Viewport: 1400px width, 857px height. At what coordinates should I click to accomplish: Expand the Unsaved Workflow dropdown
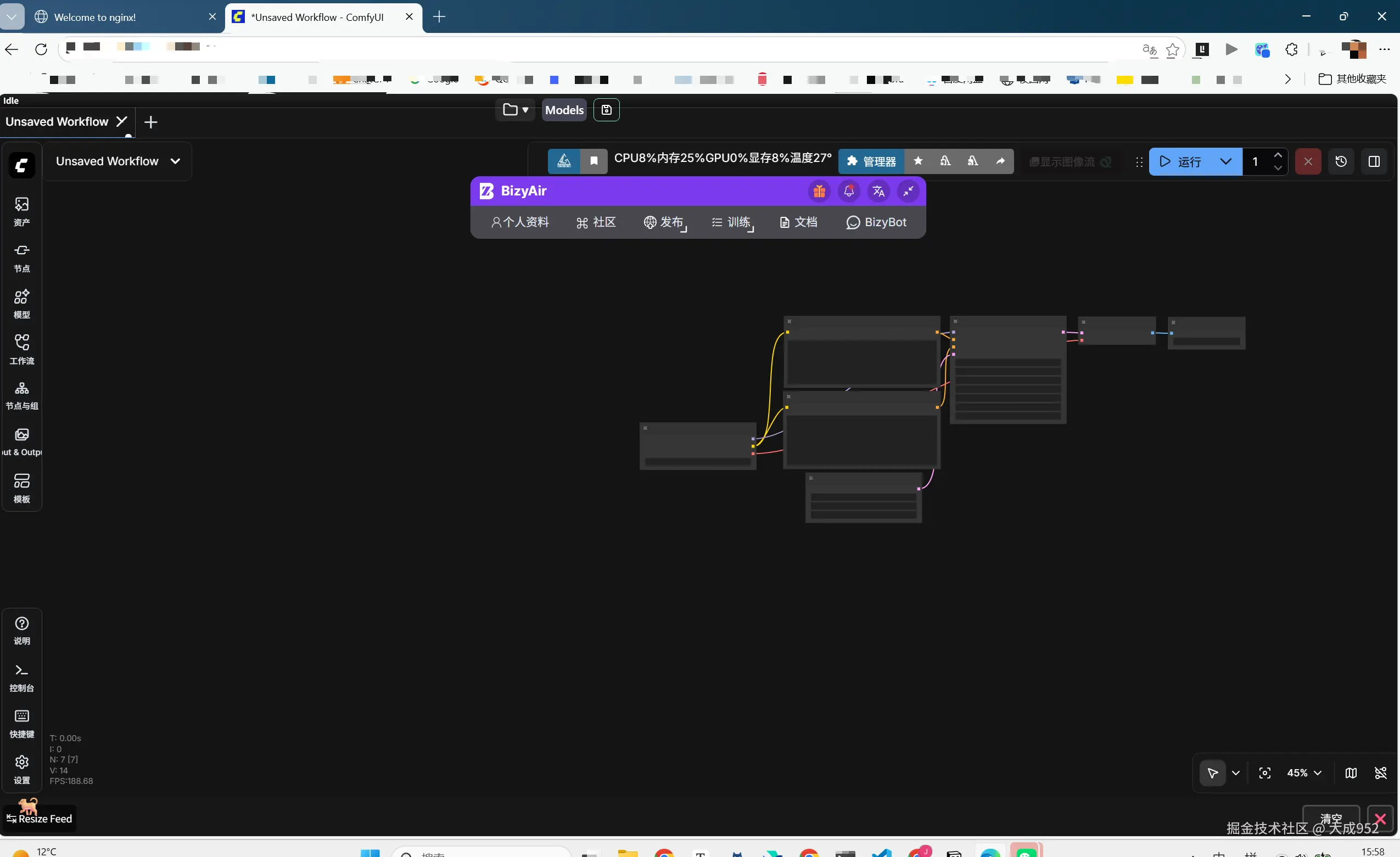tap(175, 161)
